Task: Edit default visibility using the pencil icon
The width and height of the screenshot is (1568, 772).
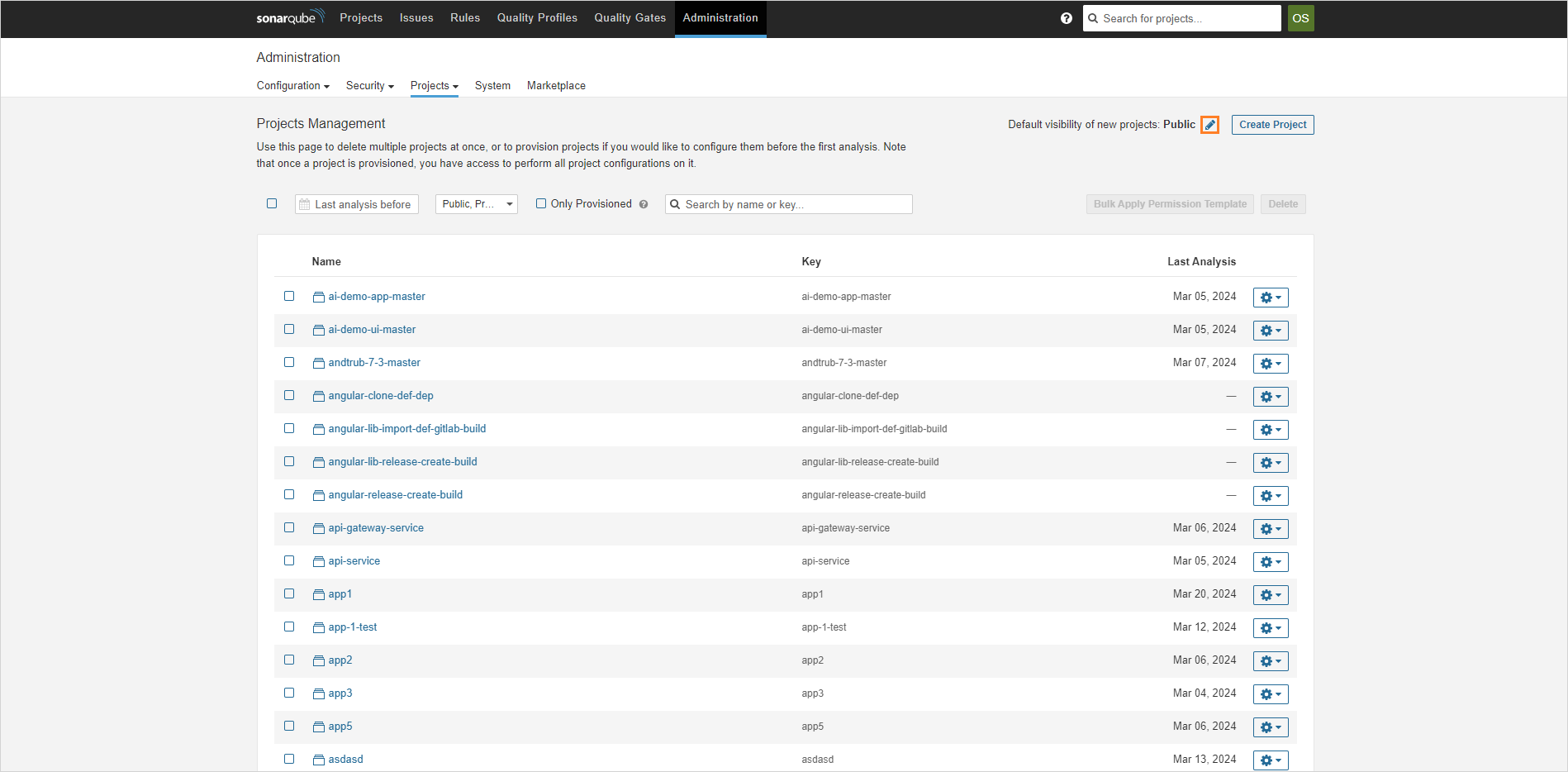Action: click(x=1209, y=124)
